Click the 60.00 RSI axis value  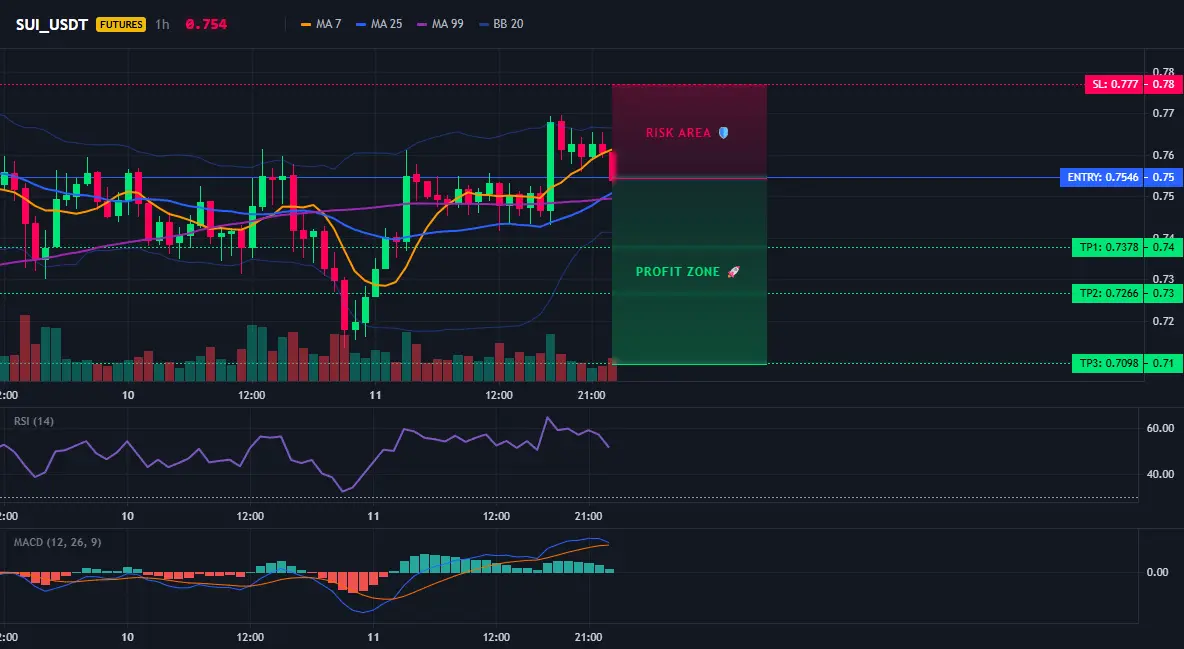tap(1160, 428)
